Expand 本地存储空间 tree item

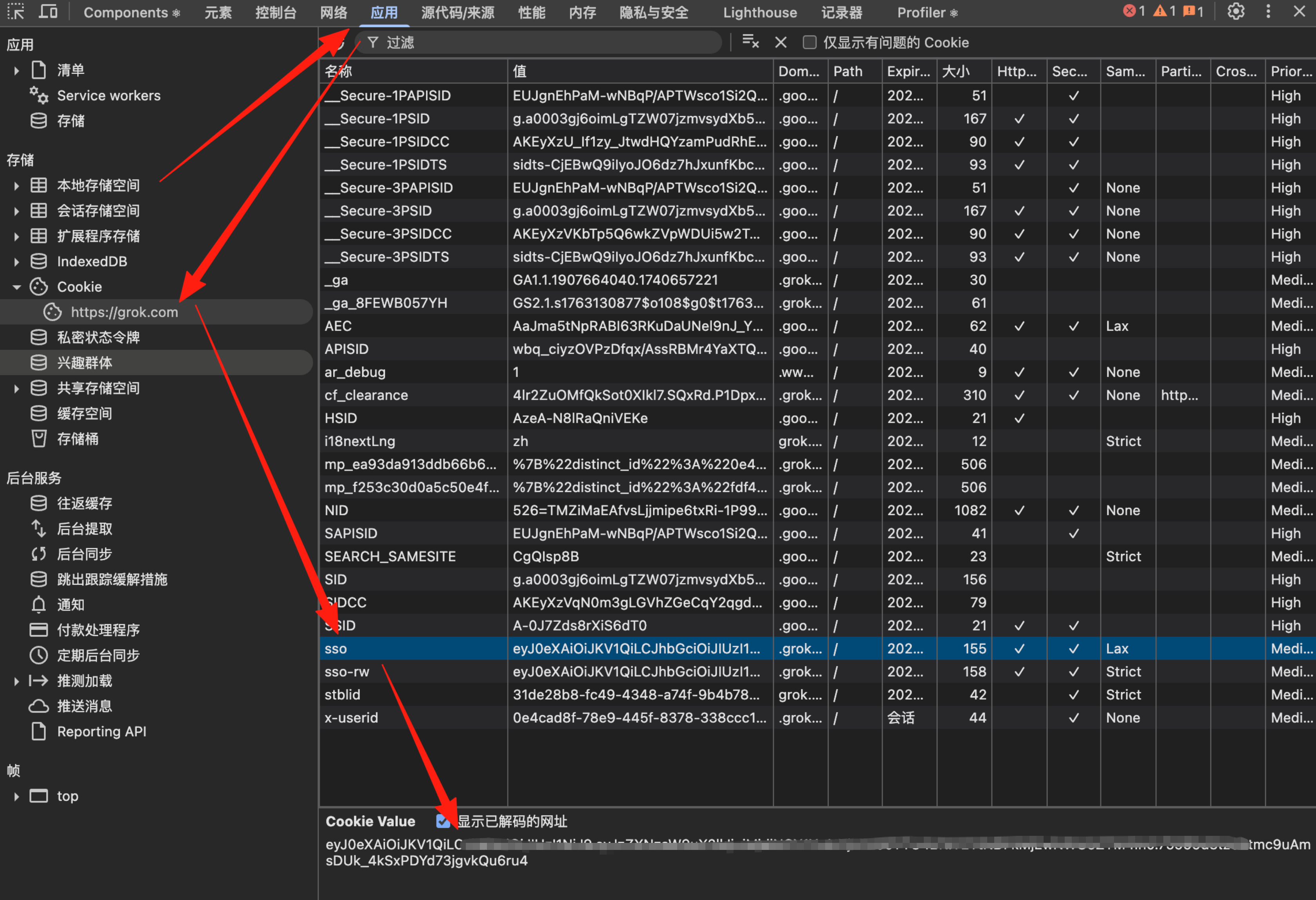[16, 185]
